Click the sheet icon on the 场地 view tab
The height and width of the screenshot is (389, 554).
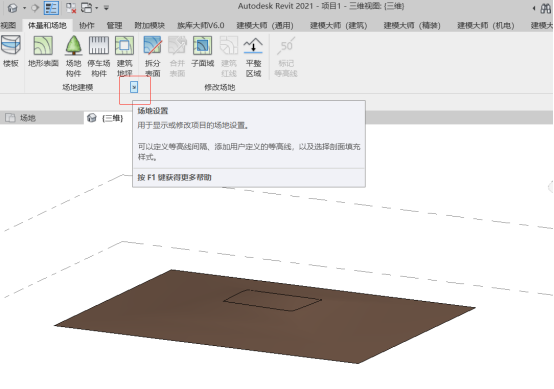10,118
